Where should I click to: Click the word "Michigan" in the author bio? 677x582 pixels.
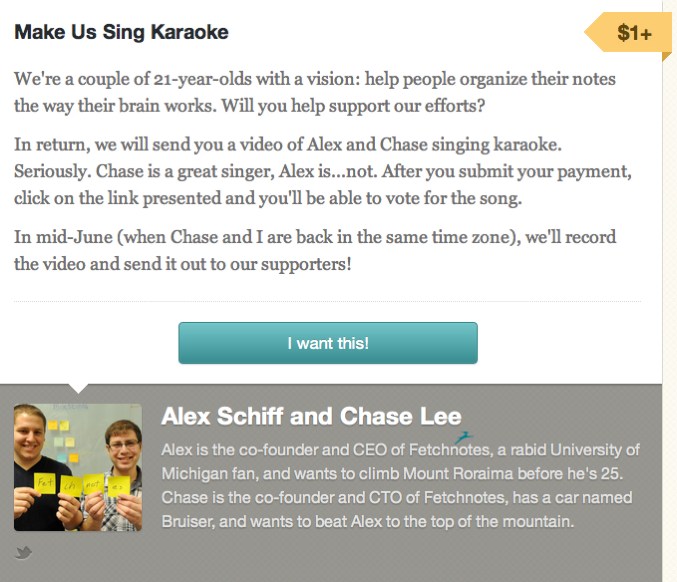coord(194,473)
